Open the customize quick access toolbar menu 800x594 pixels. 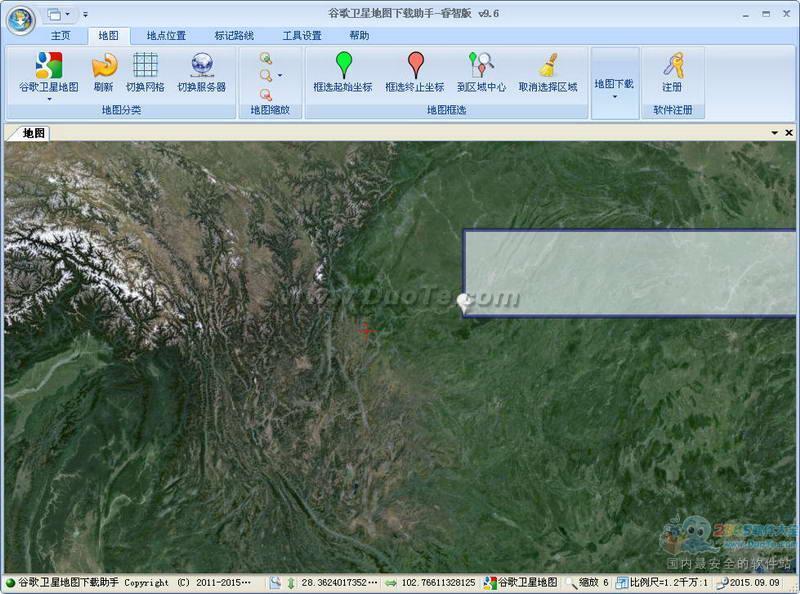pos(85,15)
